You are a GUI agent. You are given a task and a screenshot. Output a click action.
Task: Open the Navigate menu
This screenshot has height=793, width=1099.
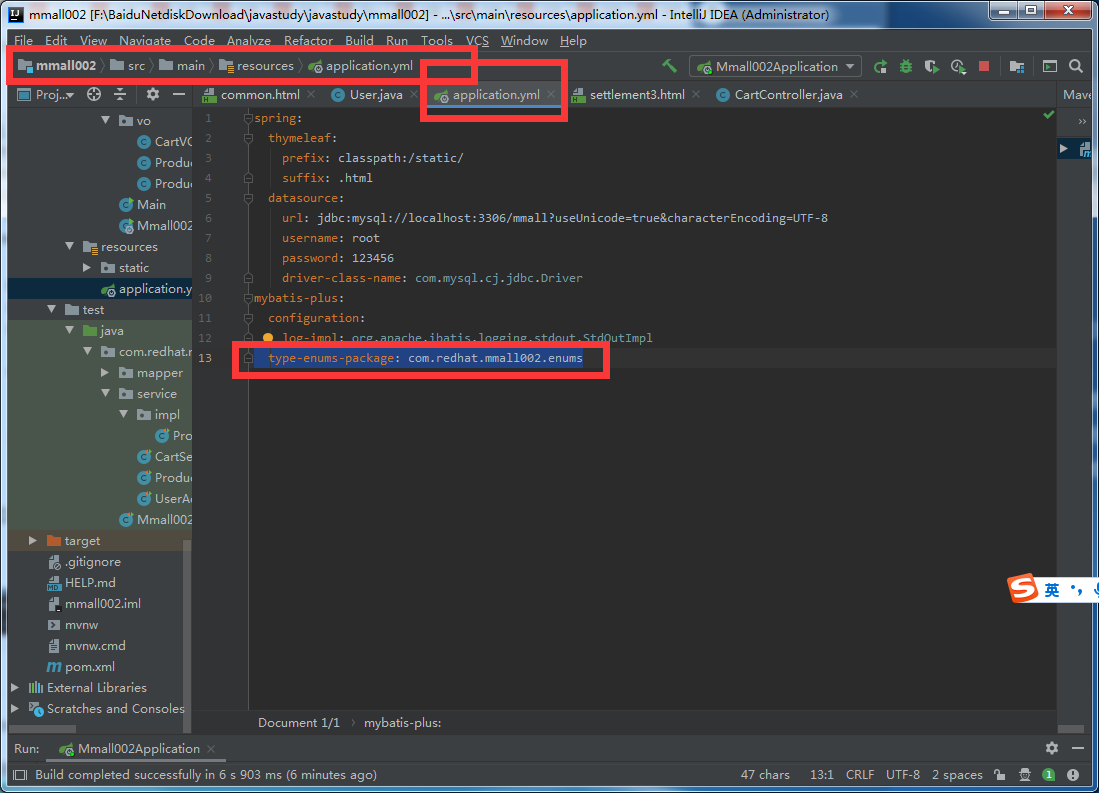point(145,41)
